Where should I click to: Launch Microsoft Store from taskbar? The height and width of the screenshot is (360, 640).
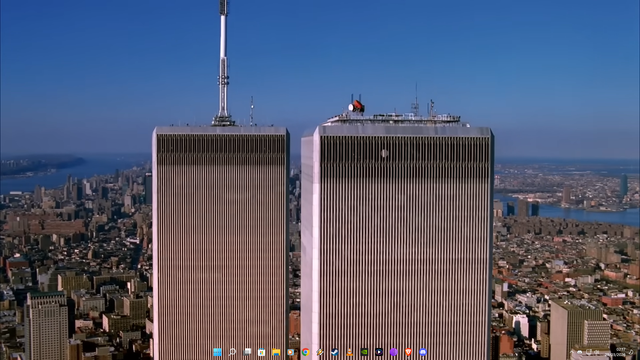pos(262,352)
